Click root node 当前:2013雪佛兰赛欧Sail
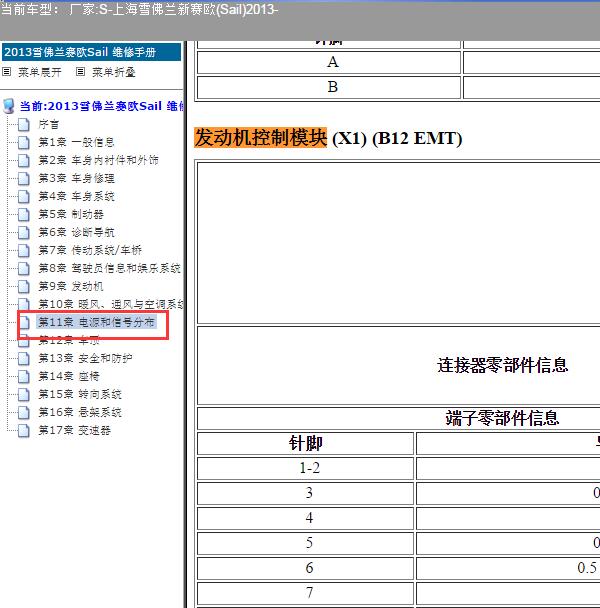The image size is (600, 608). [x=102, y=106]
